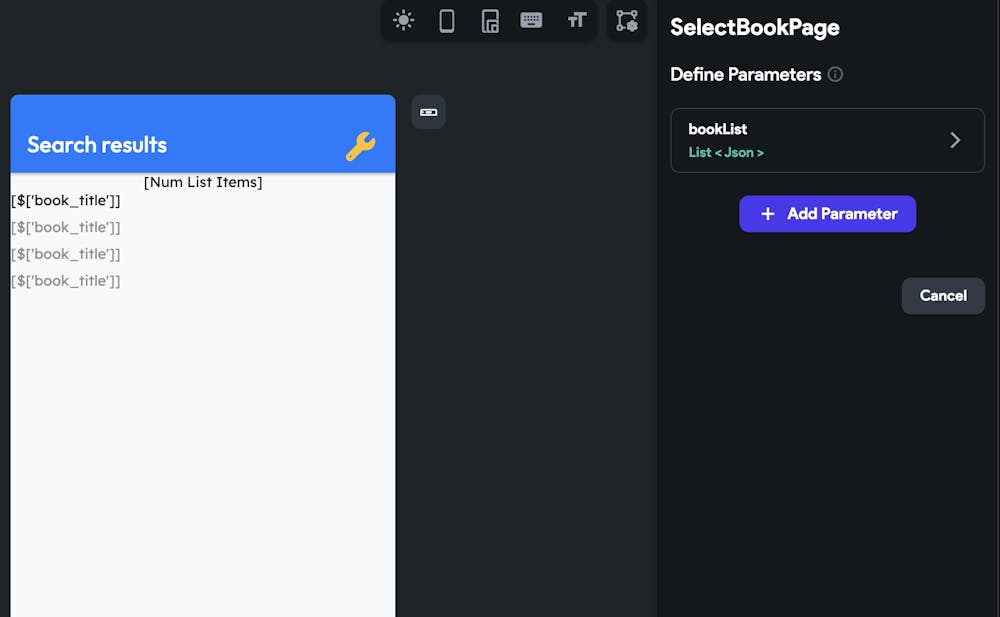Select the black [$['book_title']] list item

[x=66, y=200]
